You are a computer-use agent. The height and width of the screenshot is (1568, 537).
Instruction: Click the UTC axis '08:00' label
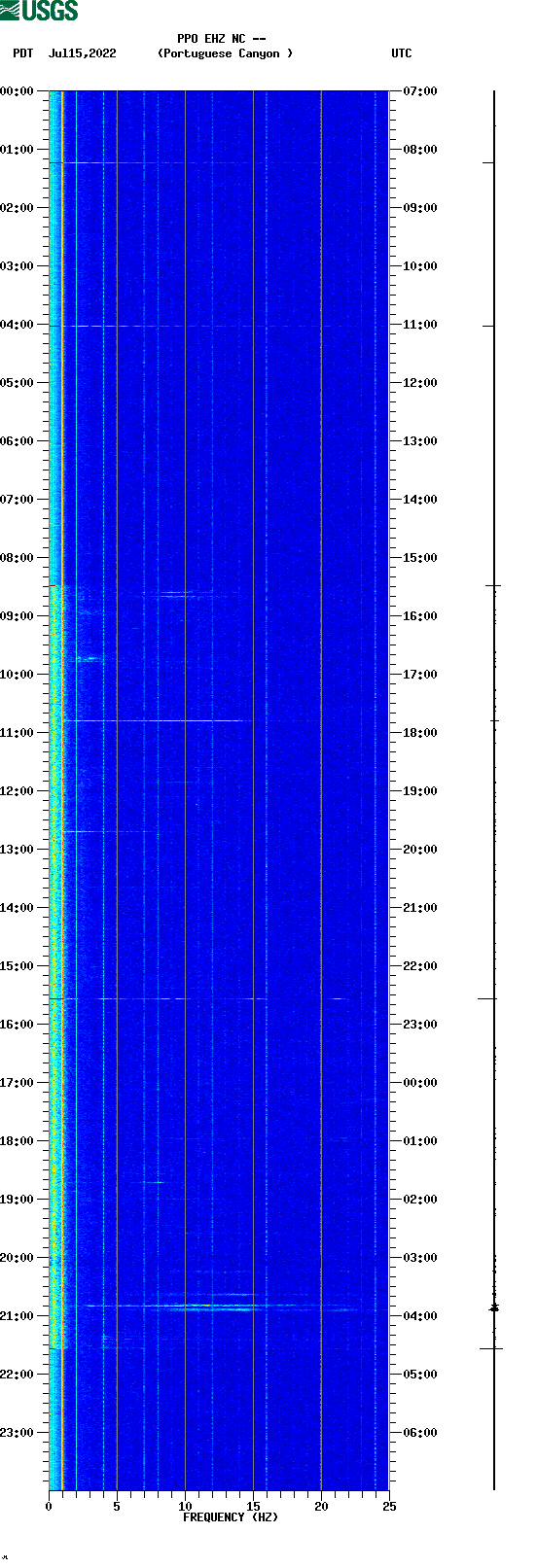(420, 150)
